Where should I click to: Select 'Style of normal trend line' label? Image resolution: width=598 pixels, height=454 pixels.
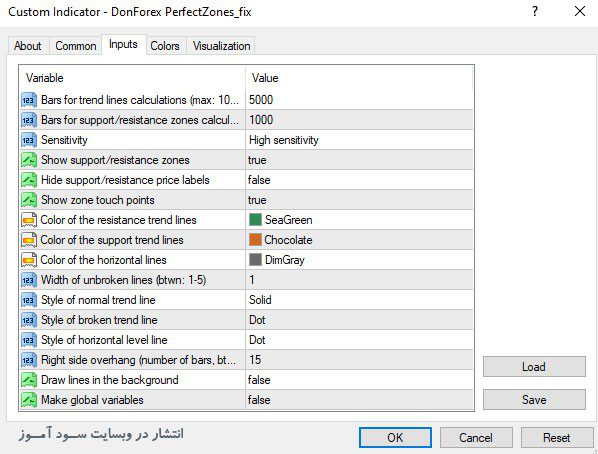point(98,300)
